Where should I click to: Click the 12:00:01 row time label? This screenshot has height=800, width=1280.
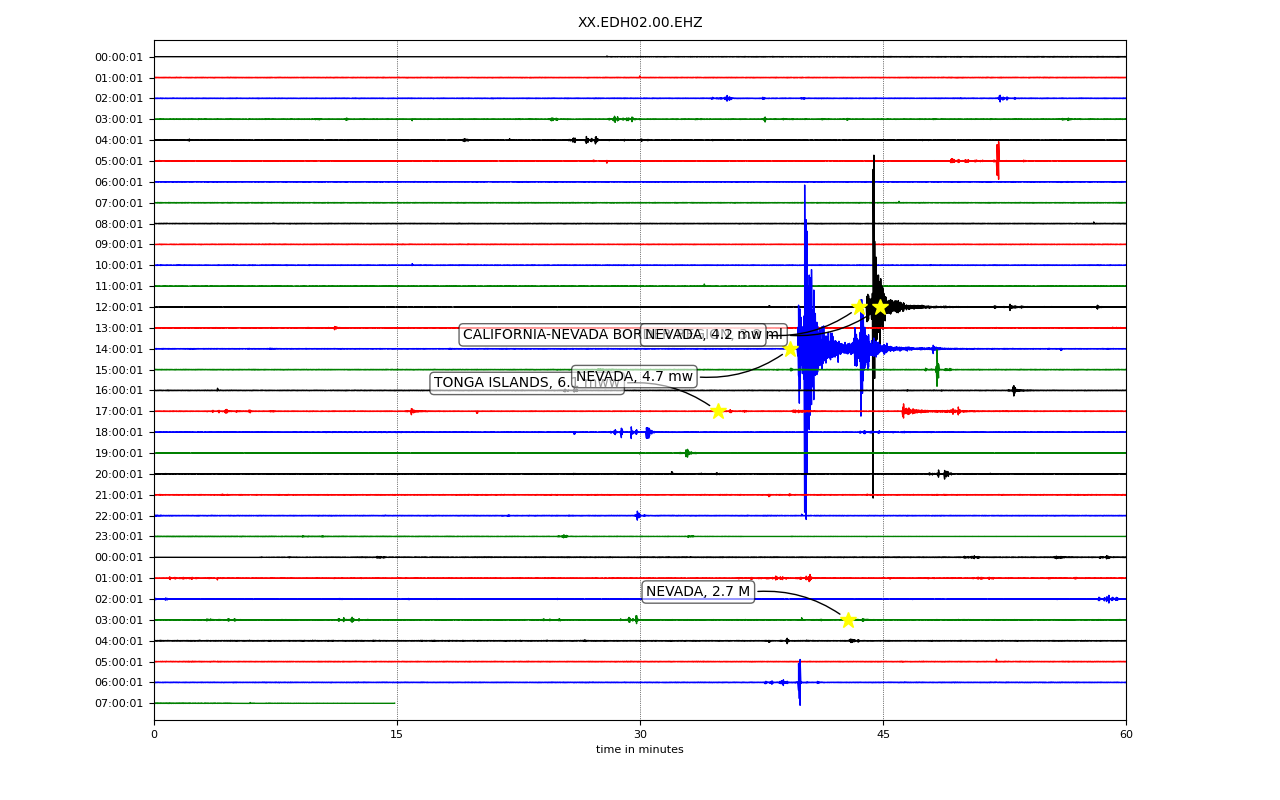coord(121,307)
